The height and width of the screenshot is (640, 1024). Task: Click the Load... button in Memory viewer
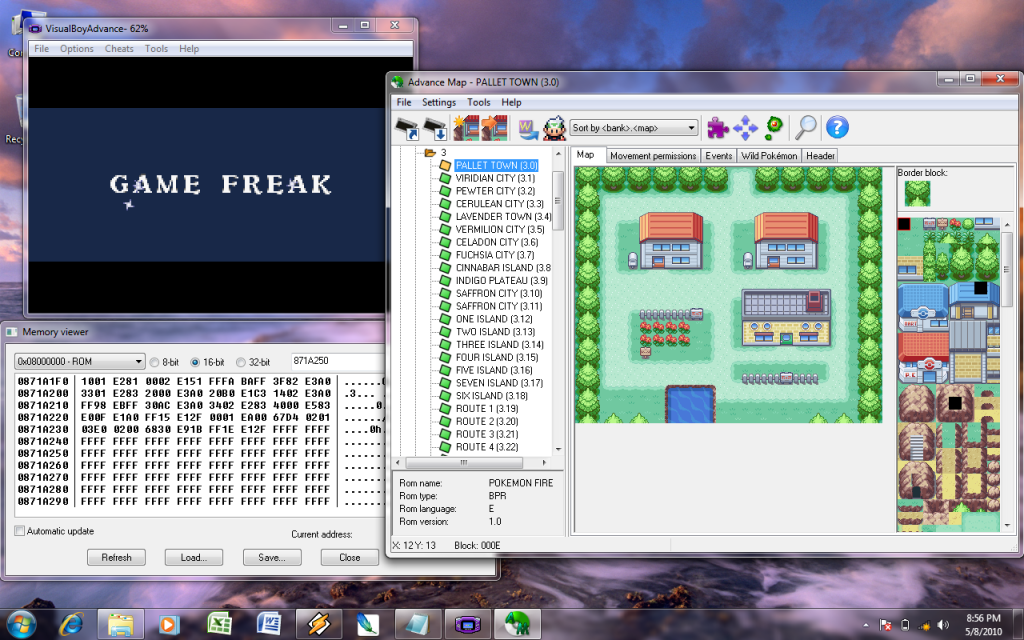pos(193,558)
